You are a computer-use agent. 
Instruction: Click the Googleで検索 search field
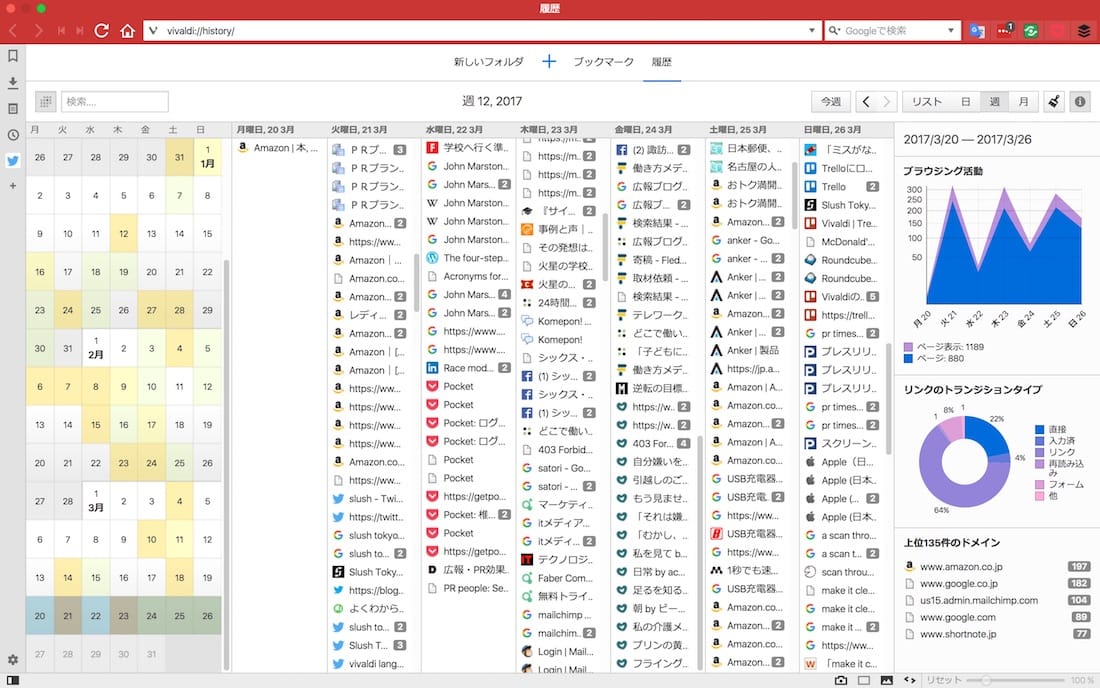893,31
